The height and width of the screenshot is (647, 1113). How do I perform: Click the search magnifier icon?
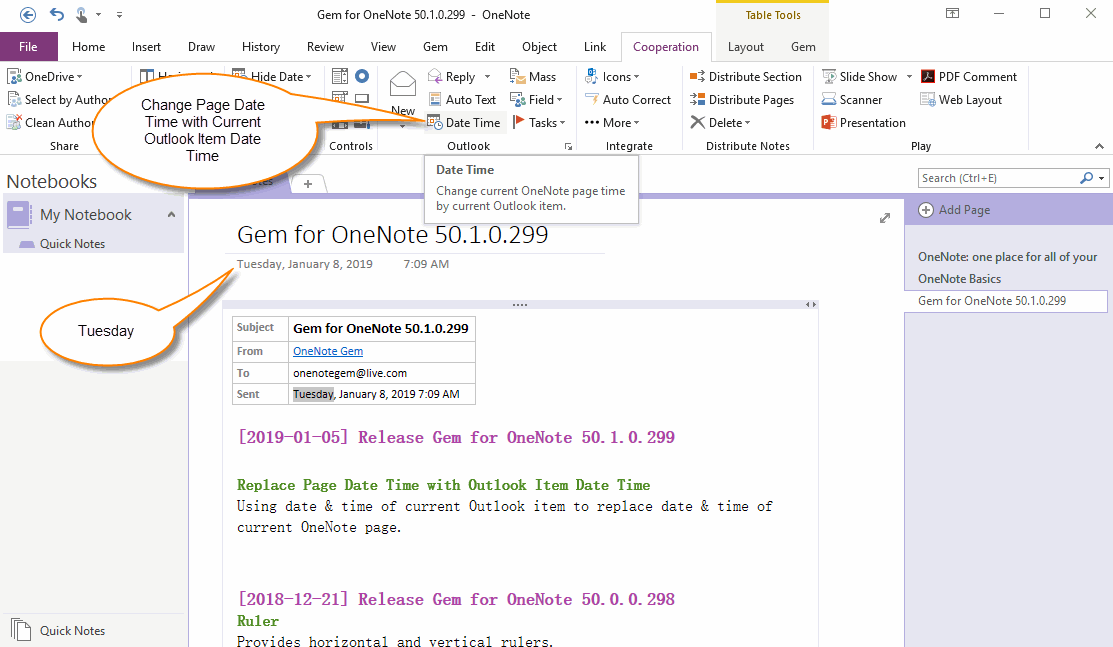(1086, 178)
